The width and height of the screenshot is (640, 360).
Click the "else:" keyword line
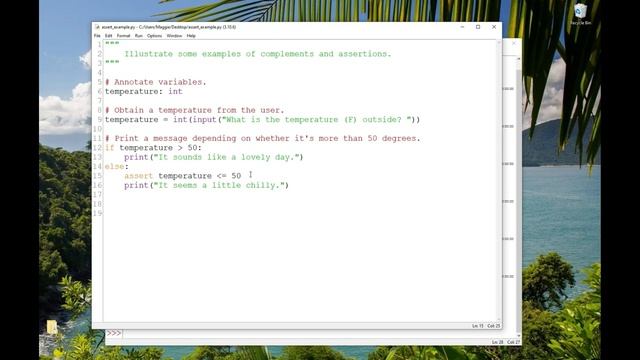pyautogui.click(x=116, y=167)
